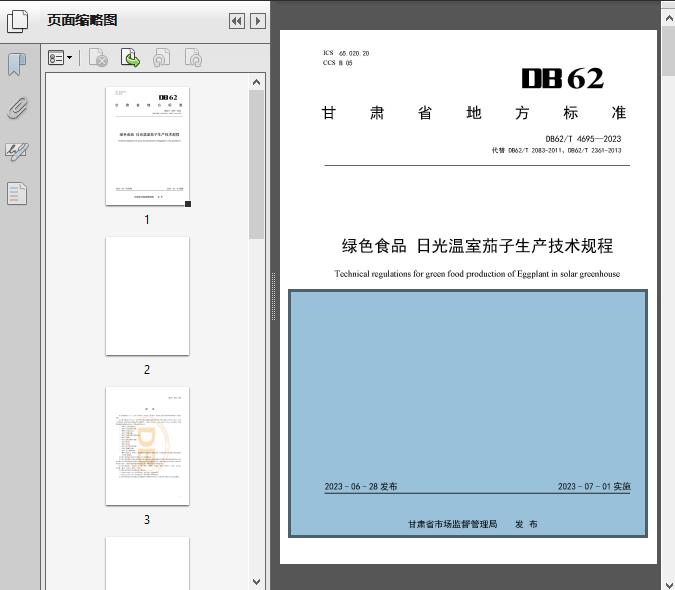Viewport: 675px width, 590px height.
Task: Click the ICS 65.020.20 text
Action: (346, 53)
